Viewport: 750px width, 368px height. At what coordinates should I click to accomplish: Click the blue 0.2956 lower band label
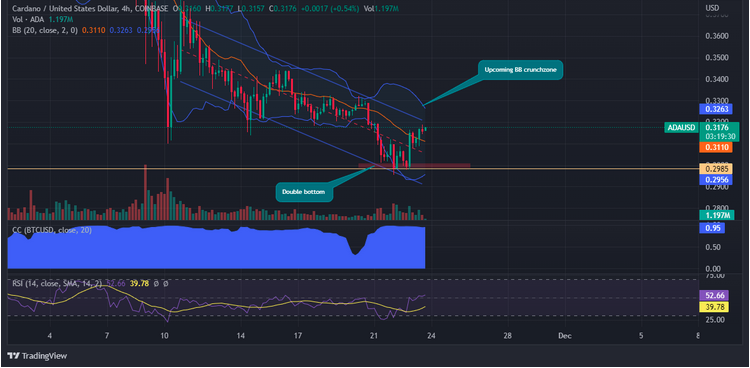pyautogui.click(x=713, y=180)
